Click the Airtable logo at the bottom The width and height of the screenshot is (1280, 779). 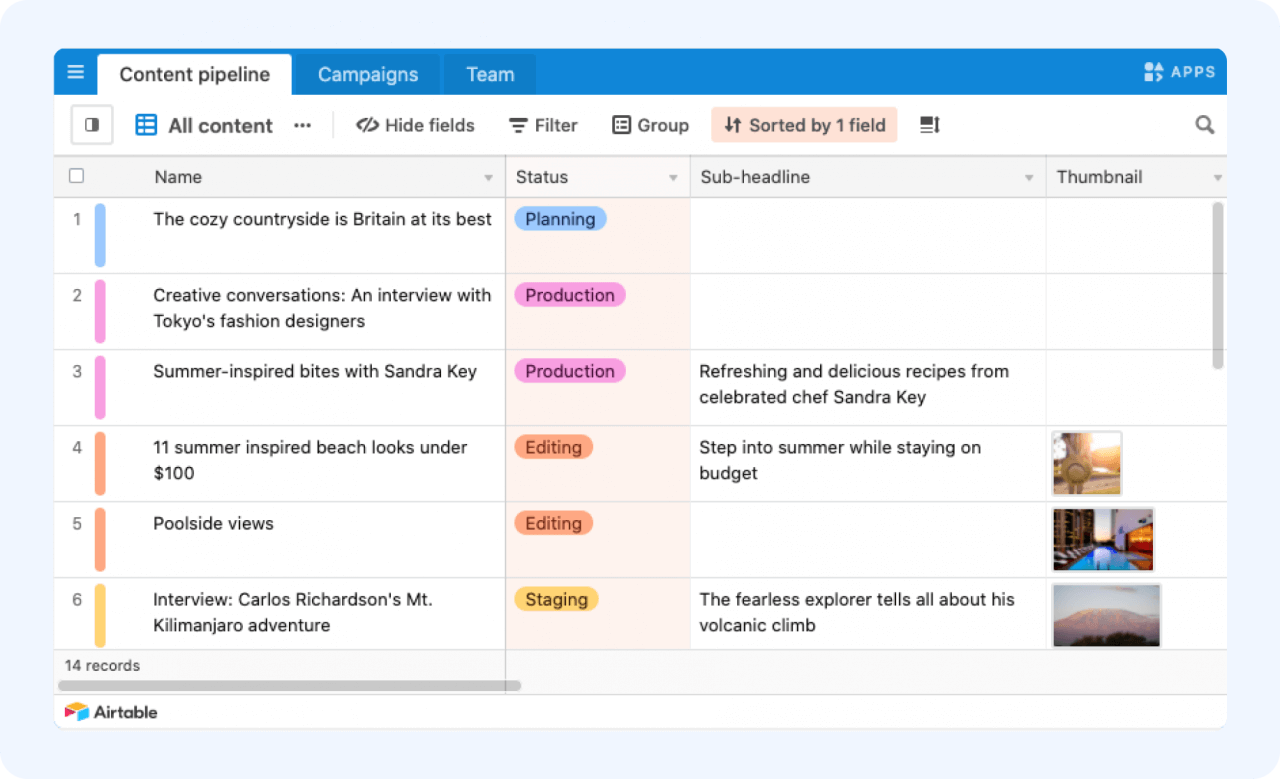coord(111,711)
